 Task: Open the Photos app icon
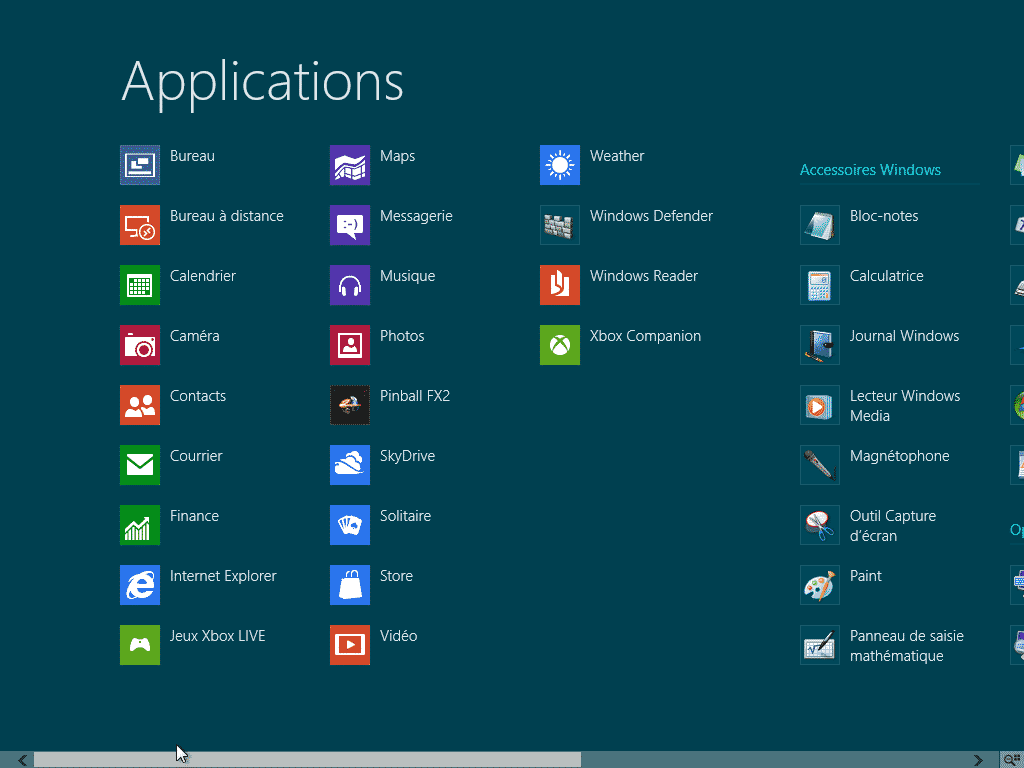click(x=350, y=345)
